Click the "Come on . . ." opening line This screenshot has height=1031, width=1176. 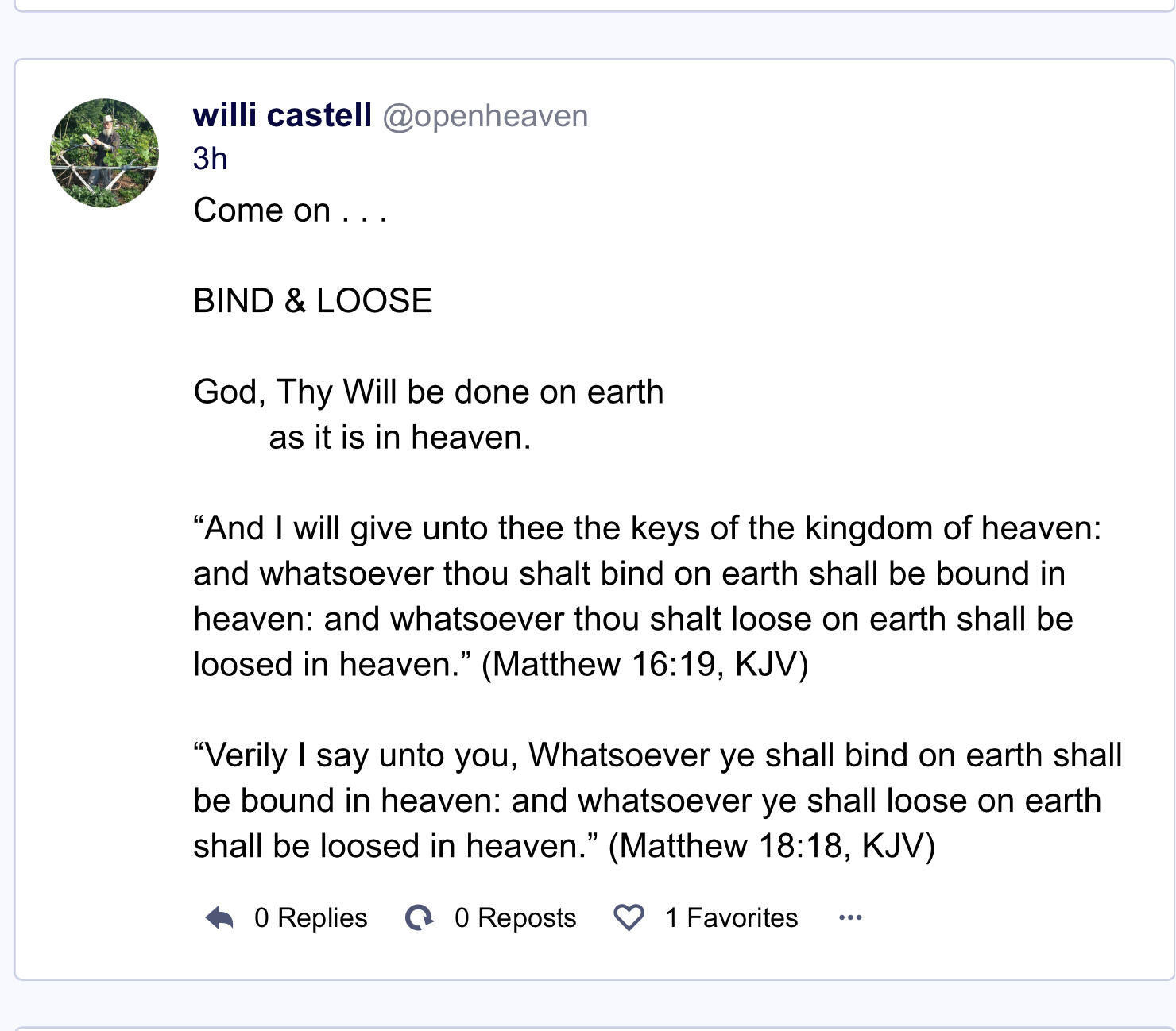(x=290, y=210)
